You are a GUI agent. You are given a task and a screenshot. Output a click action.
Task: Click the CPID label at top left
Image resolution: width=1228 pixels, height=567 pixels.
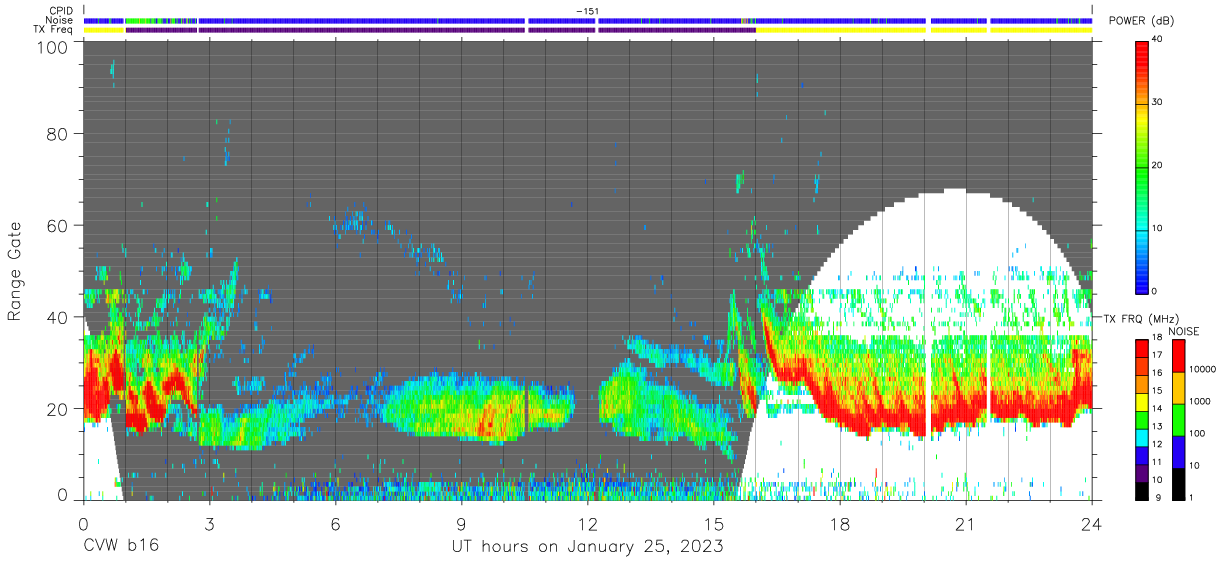59,11
